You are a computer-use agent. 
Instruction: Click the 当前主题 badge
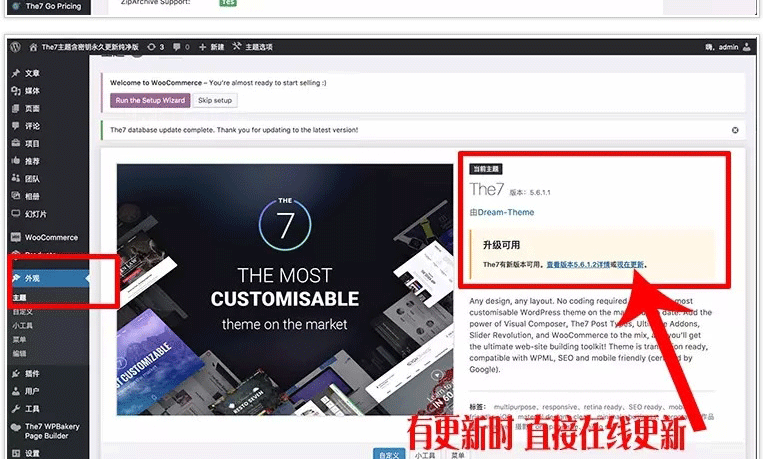tap(486, 169)
